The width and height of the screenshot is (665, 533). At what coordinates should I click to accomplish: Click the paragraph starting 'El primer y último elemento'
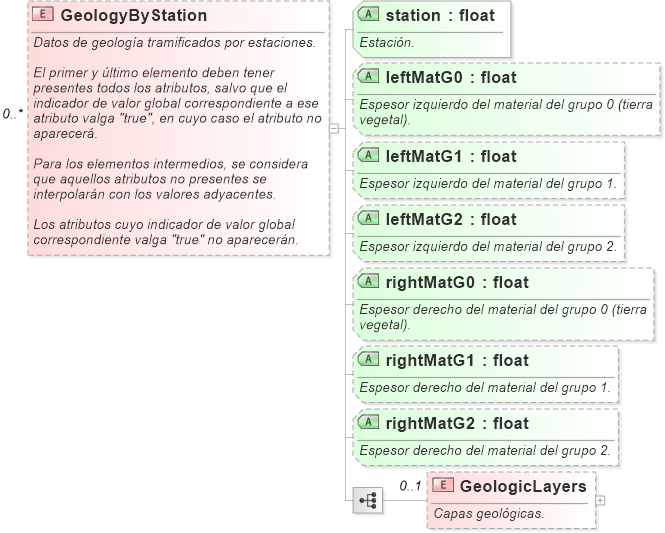(x=177, y=103)
